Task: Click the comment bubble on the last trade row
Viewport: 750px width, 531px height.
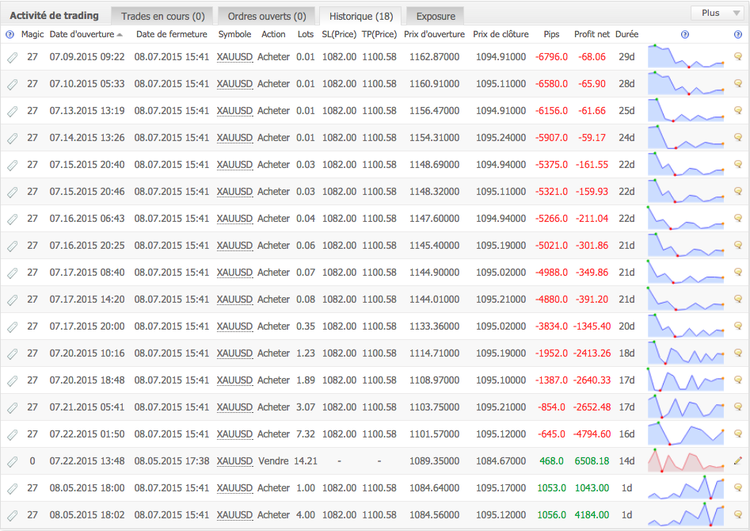Action: (x=738, y=515)
